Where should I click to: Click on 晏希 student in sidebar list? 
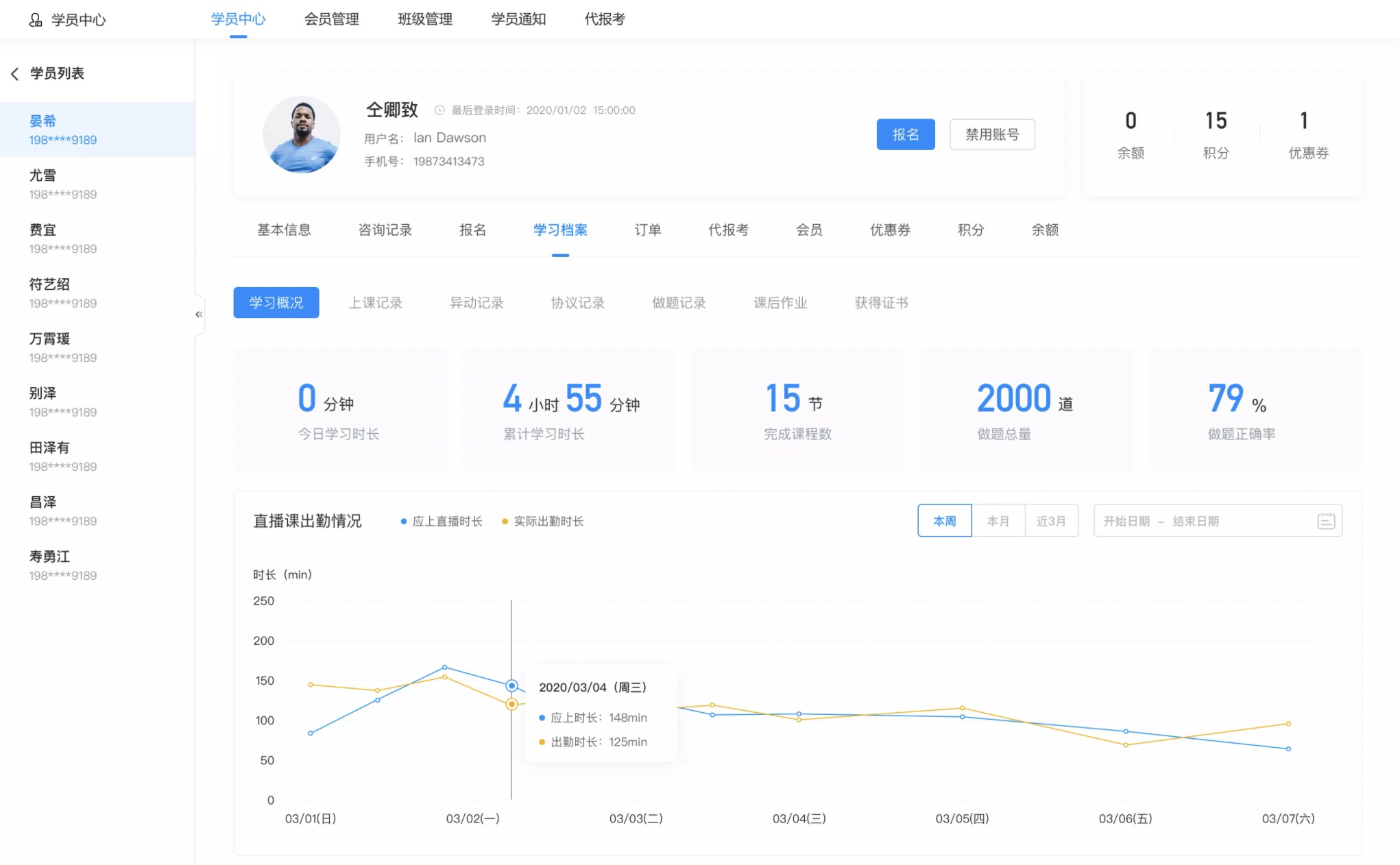coord(97,128)
